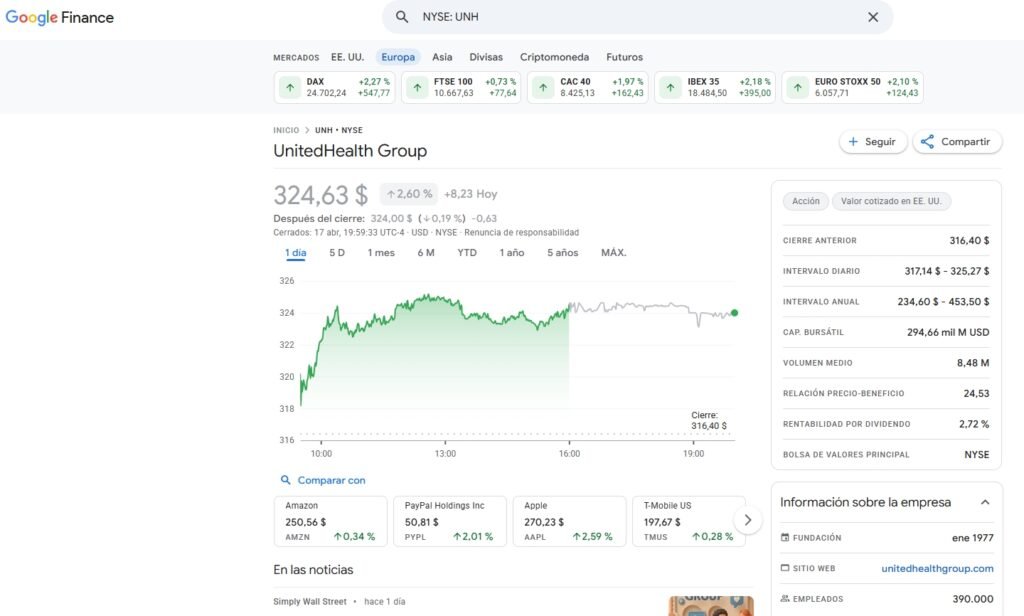This screenshot has width=1024, height=616.
Task: Click the Acción tag chip
Action: tap(805, 201)
